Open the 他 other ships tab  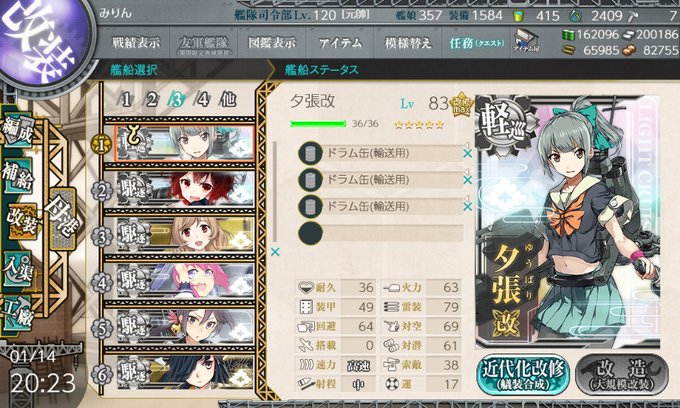click(x=228, y=100)
